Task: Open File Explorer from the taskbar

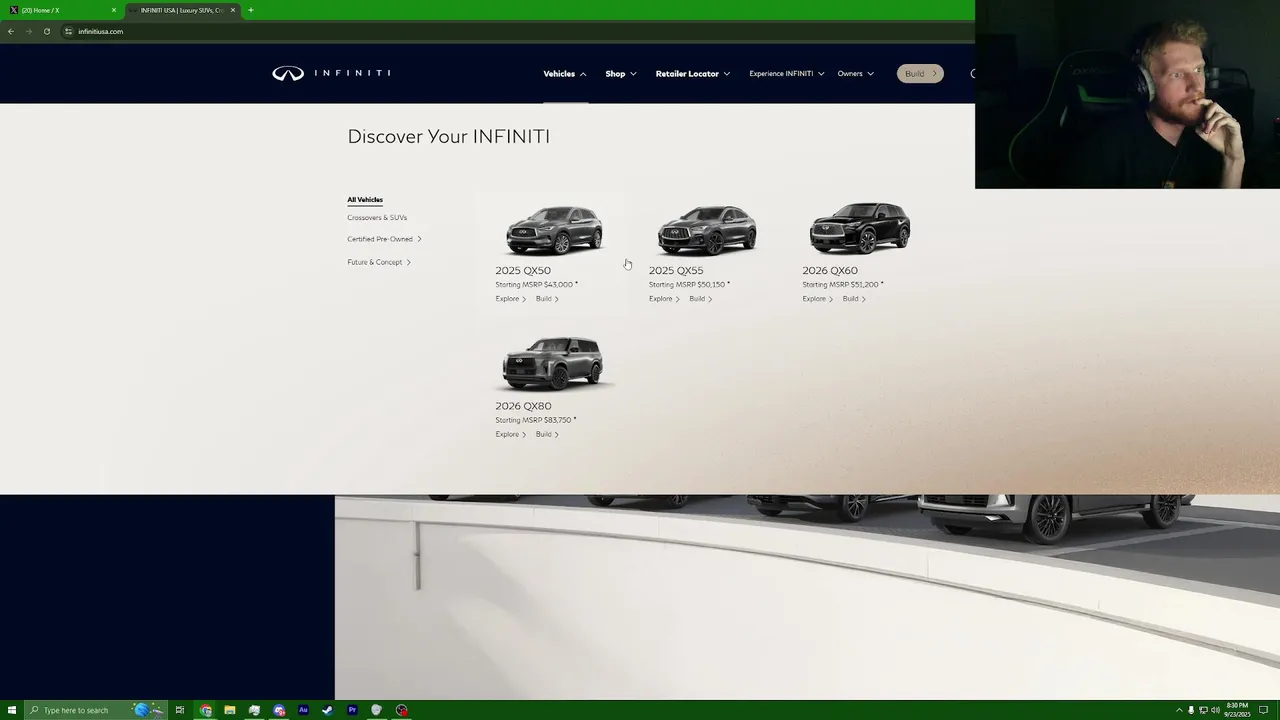Action: coord(230,710)
